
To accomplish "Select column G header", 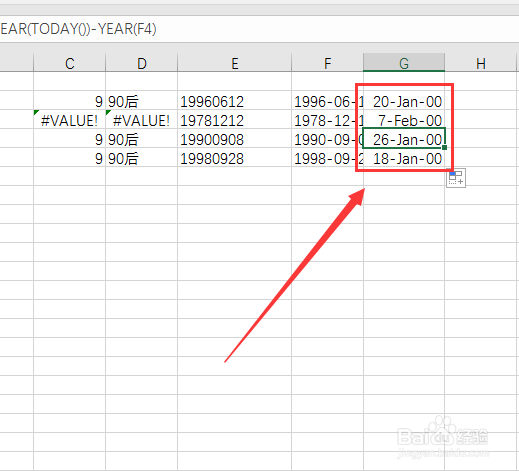I will (404, 63).
